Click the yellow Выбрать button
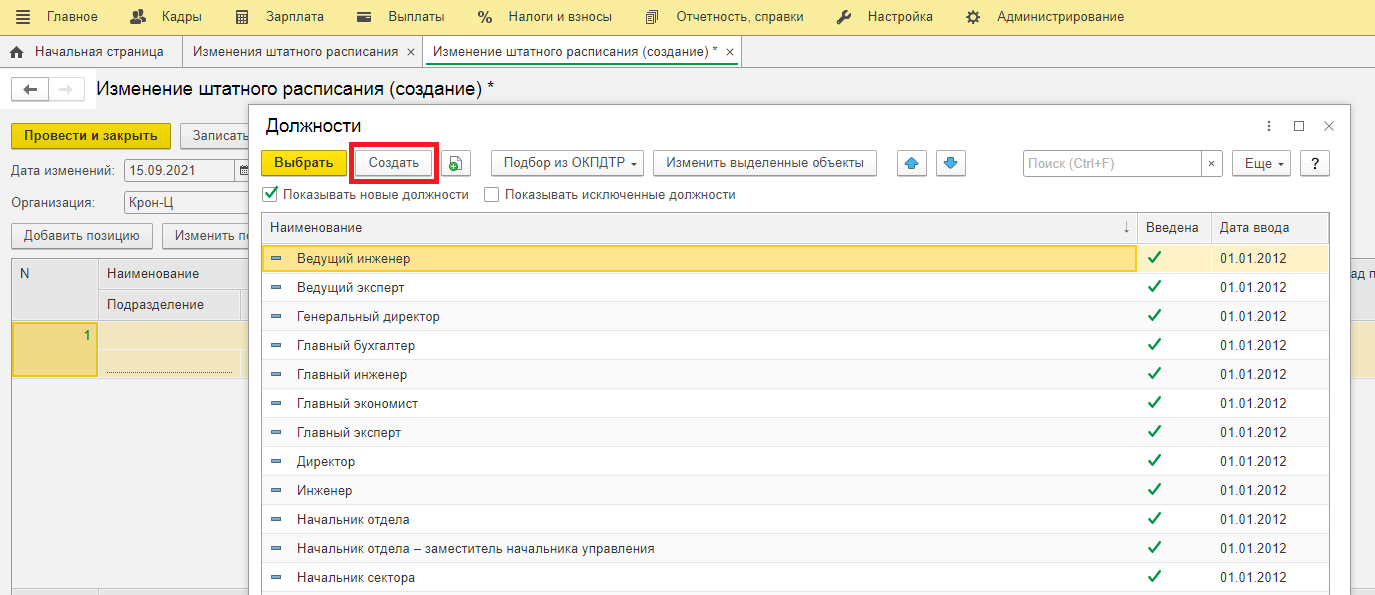Viewport: 1375px width, 595px height. tap(303, 163)
